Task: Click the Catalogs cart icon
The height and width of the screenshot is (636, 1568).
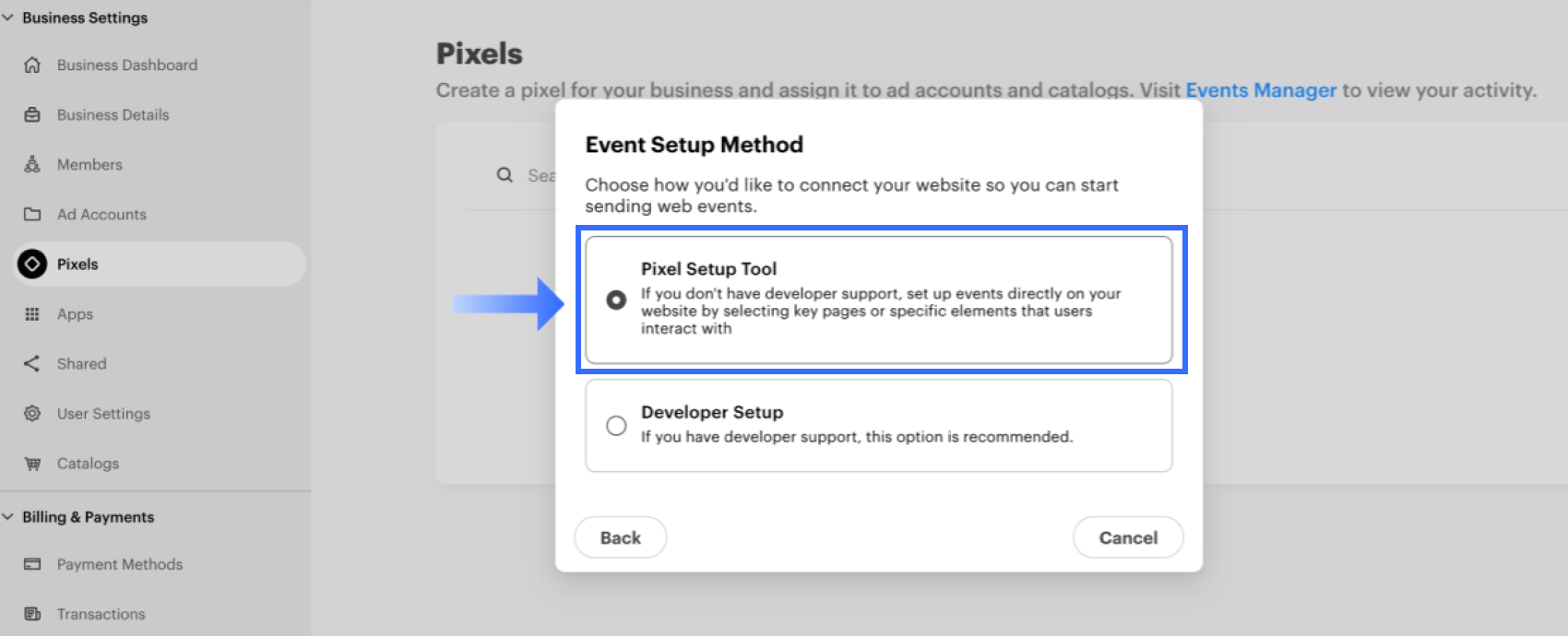Action: pyautogui.click(x=32, y=464)
